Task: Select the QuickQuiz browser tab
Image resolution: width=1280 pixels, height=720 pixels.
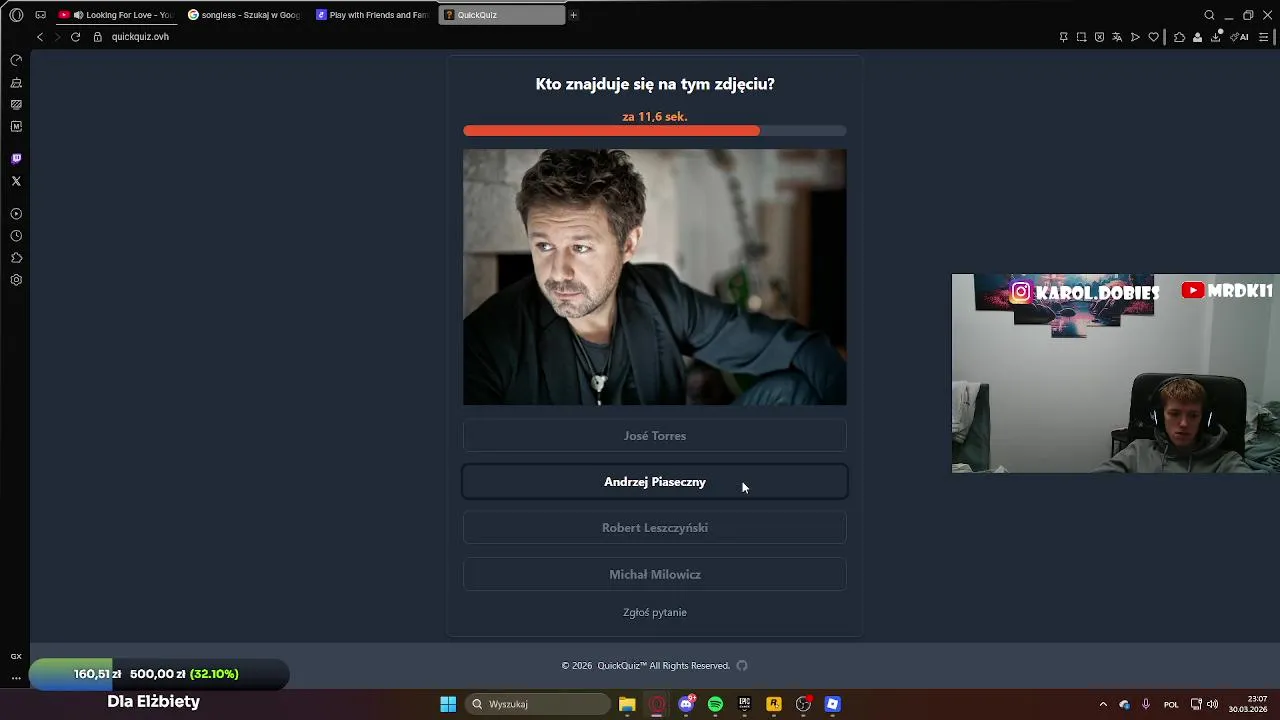Action: click(501, 15)
